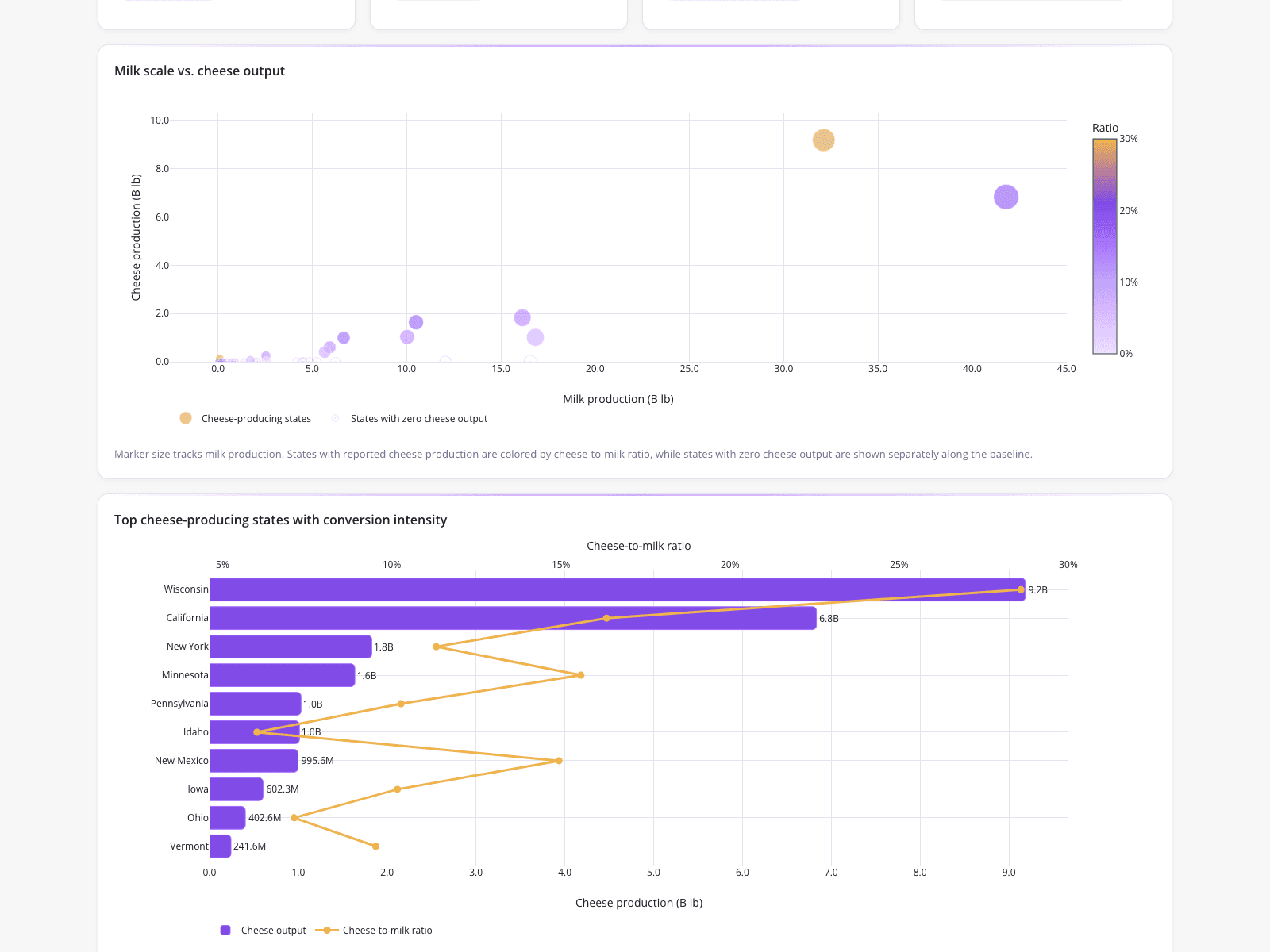Click the 'Idaho' axis label
This screenshot has height=952, width=1270.
click(x=196, y=732)
